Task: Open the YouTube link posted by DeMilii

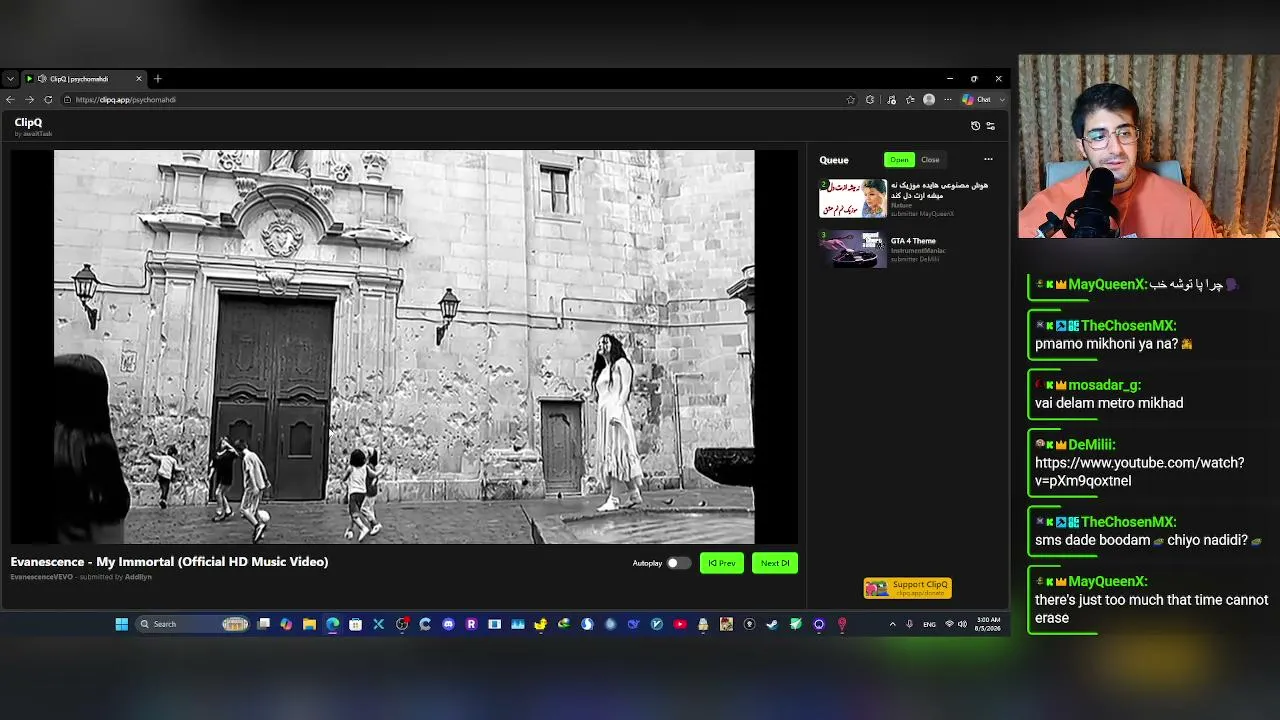Action: coord(1139,472)
